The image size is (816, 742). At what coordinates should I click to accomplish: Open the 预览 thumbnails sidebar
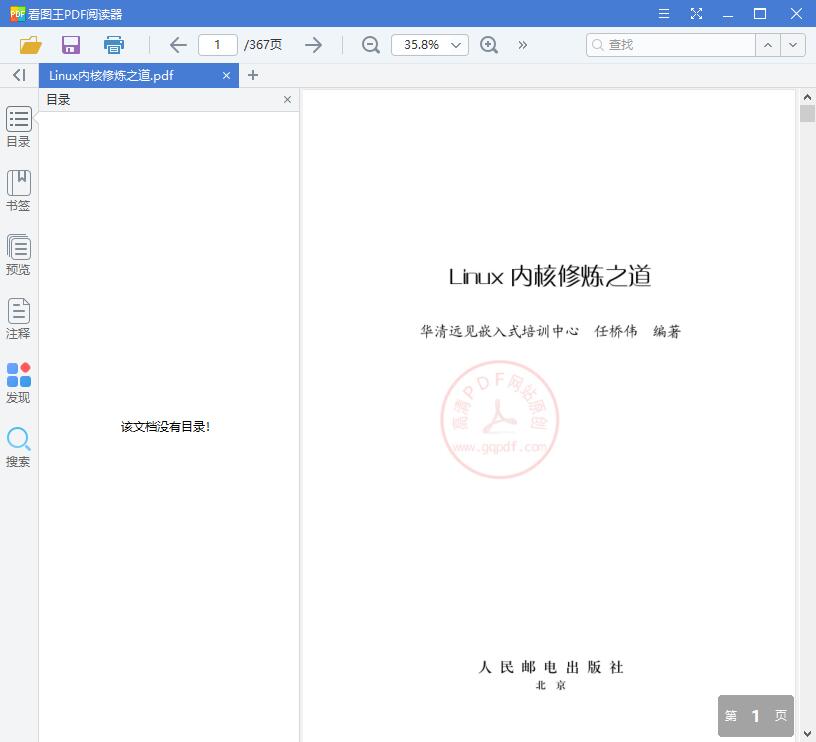click(x=18, y=255)
